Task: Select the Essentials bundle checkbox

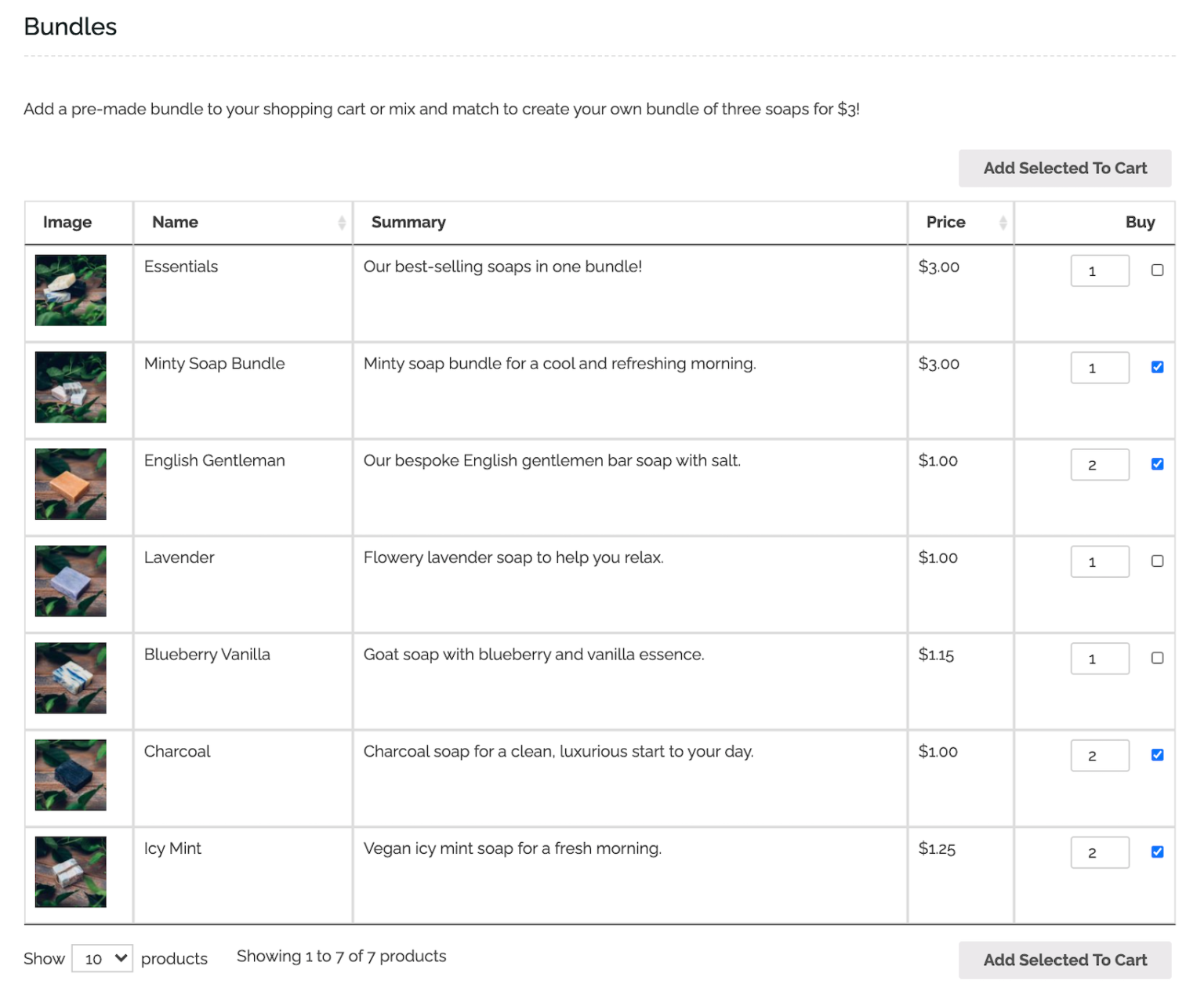Action: pyautogui.click(x=1157, y=270)
